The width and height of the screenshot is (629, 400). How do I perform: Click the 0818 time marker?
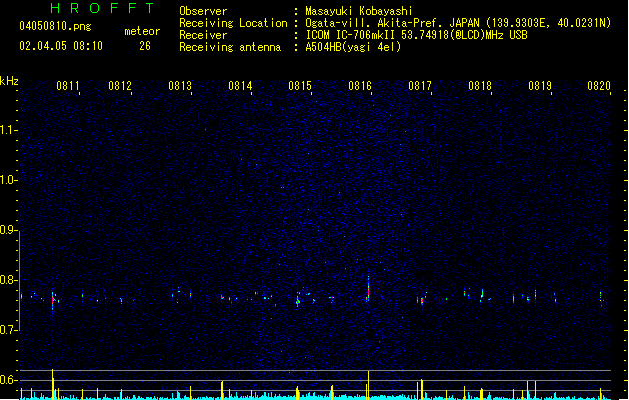coord(480,86)
